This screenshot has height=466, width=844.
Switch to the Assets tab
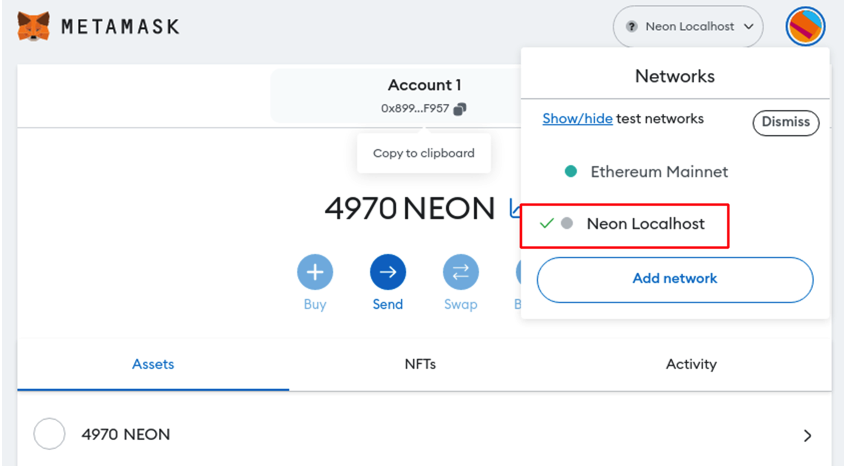[153, 364]
